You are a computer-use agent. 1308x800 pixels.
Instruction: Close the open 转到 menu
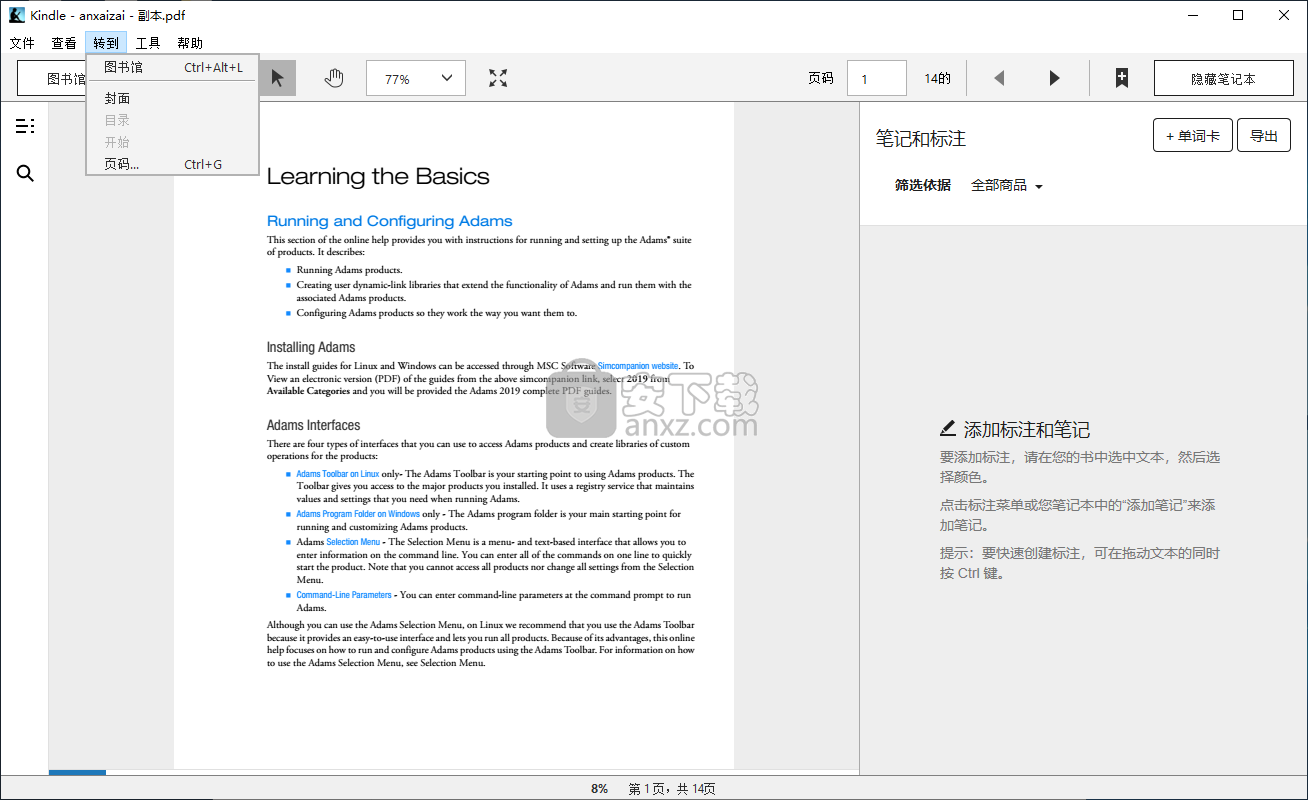[106, 43]
